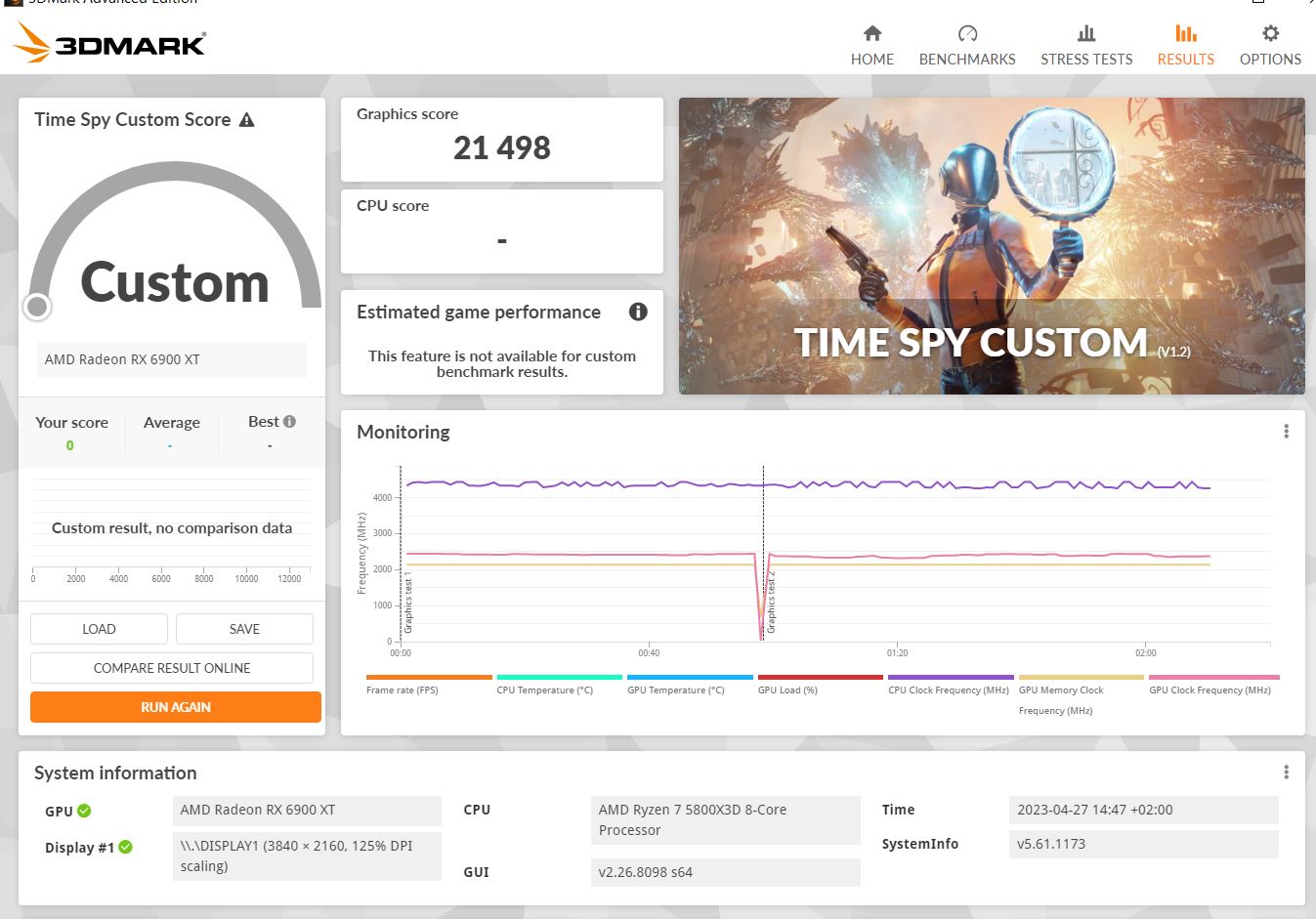
Task: Click the SystemInfo version v5.61.1173
Action: pos(1143,844)
